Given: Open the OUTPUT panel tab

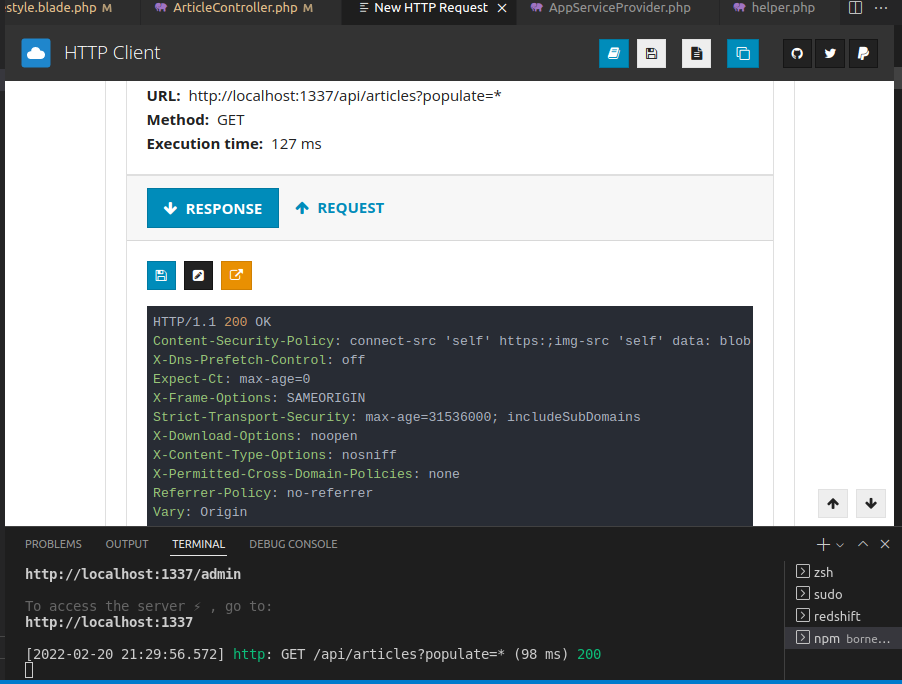Looking at the screenshot, I should coord(127,544).
